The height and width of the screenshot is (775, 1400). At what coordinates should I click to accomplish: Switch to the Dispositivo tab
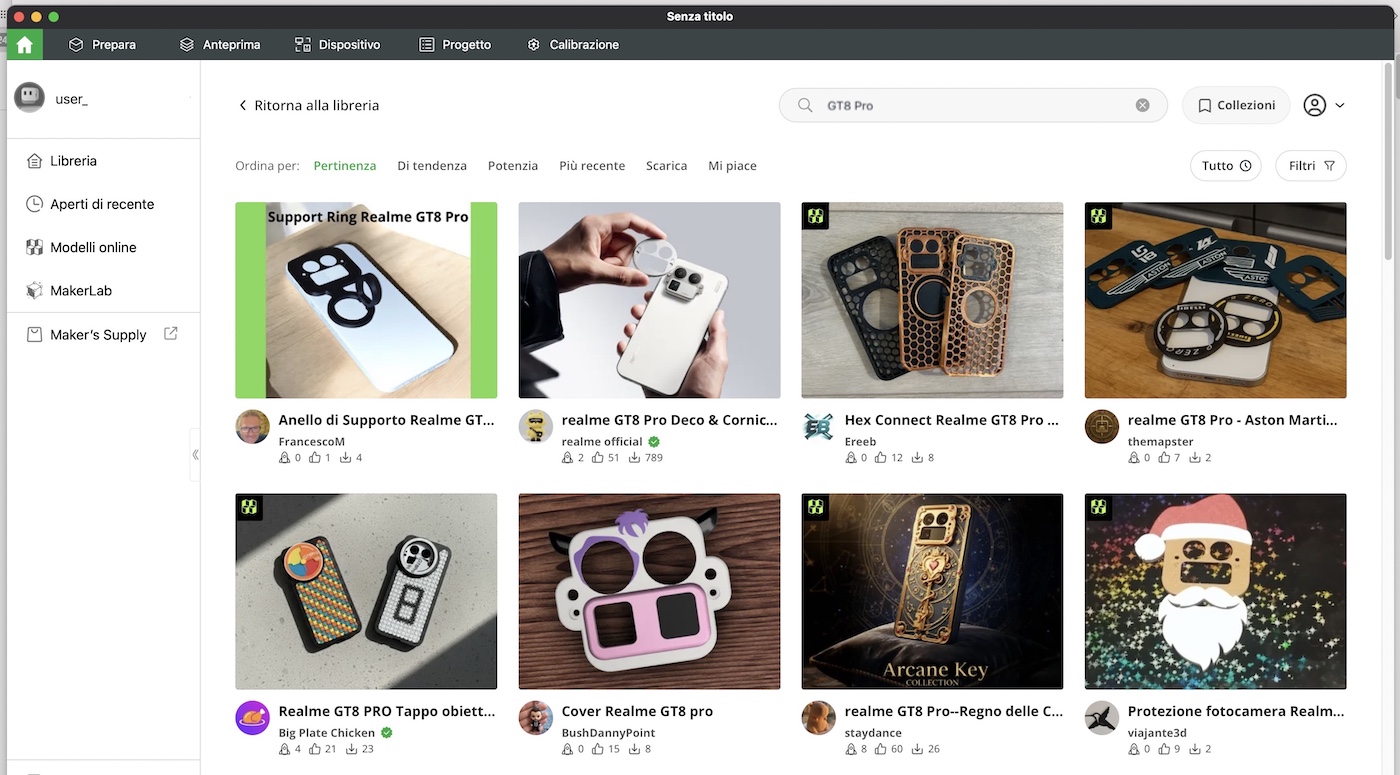[x=338, y=45]
